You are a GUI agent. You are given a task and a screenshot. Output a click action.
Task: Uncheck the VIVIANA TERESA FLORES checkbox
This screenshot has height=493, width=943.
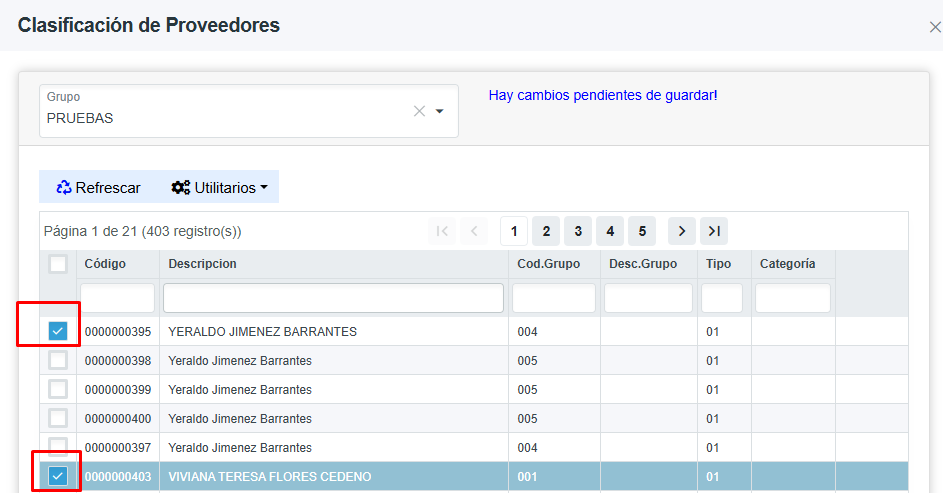pos(58,477)
